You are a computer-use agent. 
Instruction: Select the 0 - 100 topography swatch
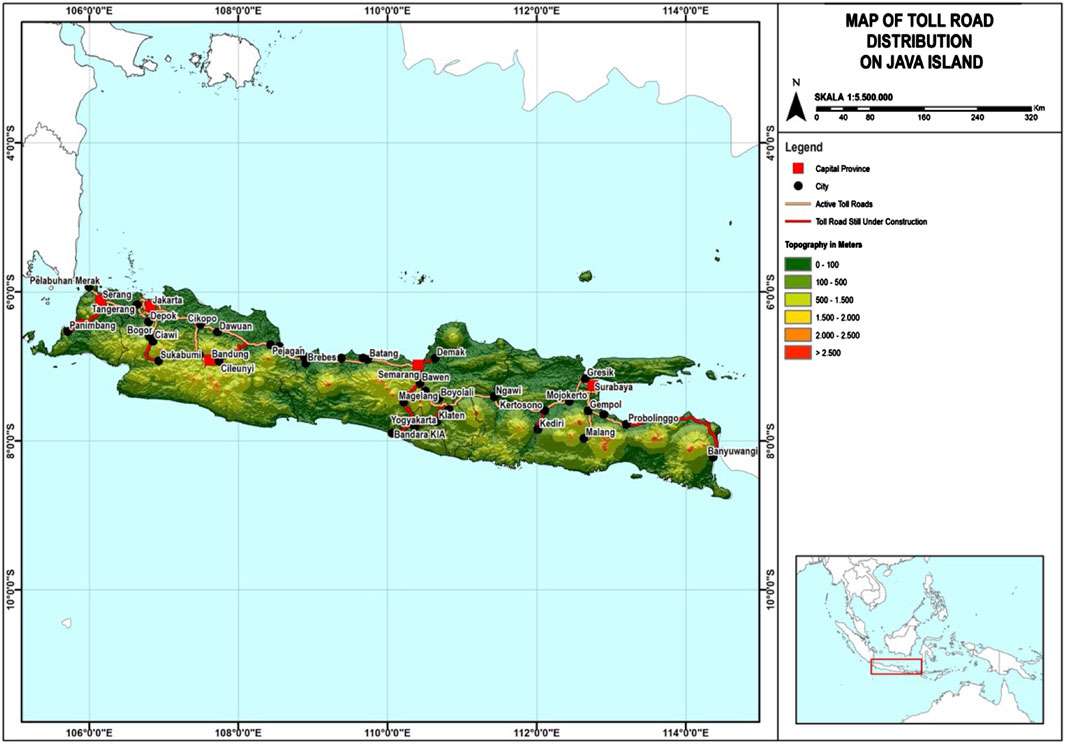797,264
